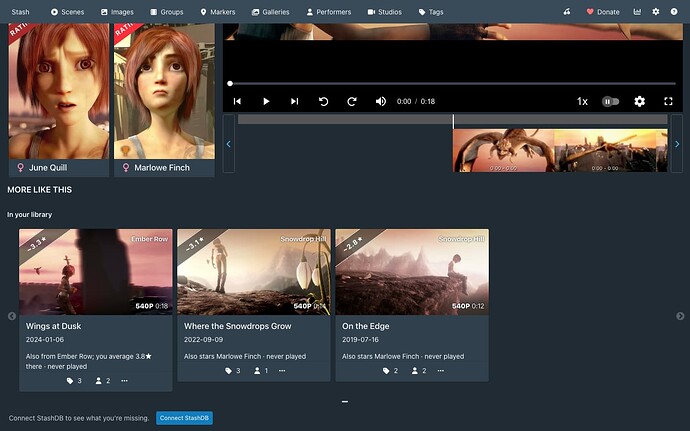Navigate to Markers
This screenshot has height=431, width=690.
click(x=218, y=12)
